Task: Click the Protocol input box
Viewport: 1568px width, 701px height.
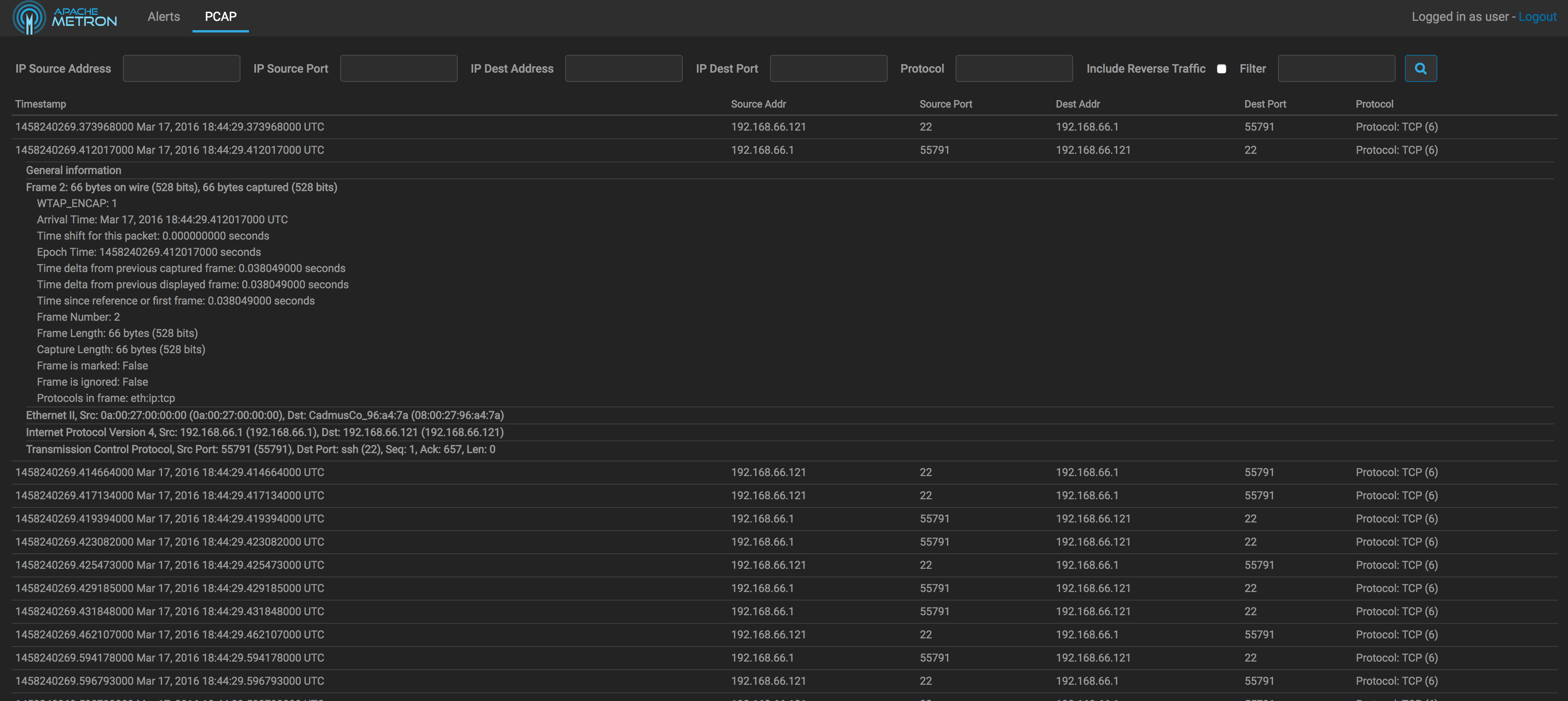Action: tap(1014, 69)
